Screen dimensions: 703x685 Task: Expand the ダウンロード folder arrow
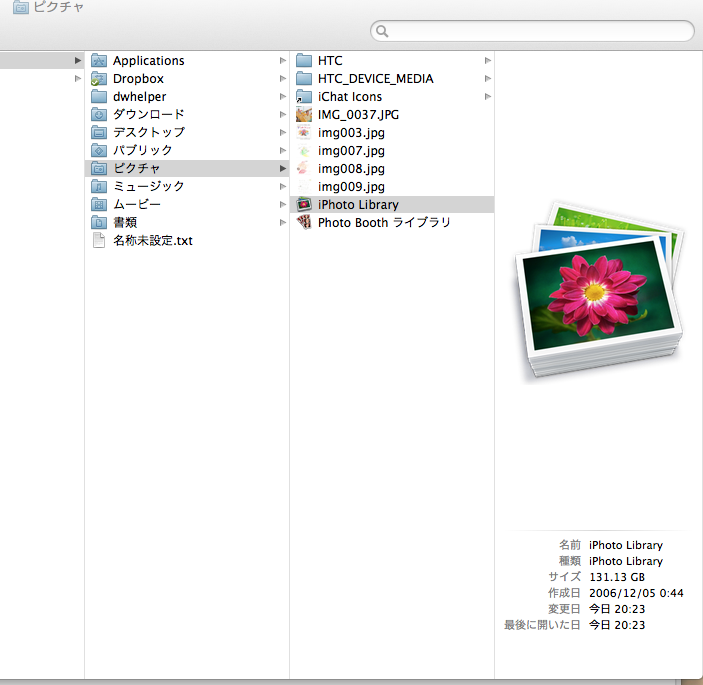(282, 114)
